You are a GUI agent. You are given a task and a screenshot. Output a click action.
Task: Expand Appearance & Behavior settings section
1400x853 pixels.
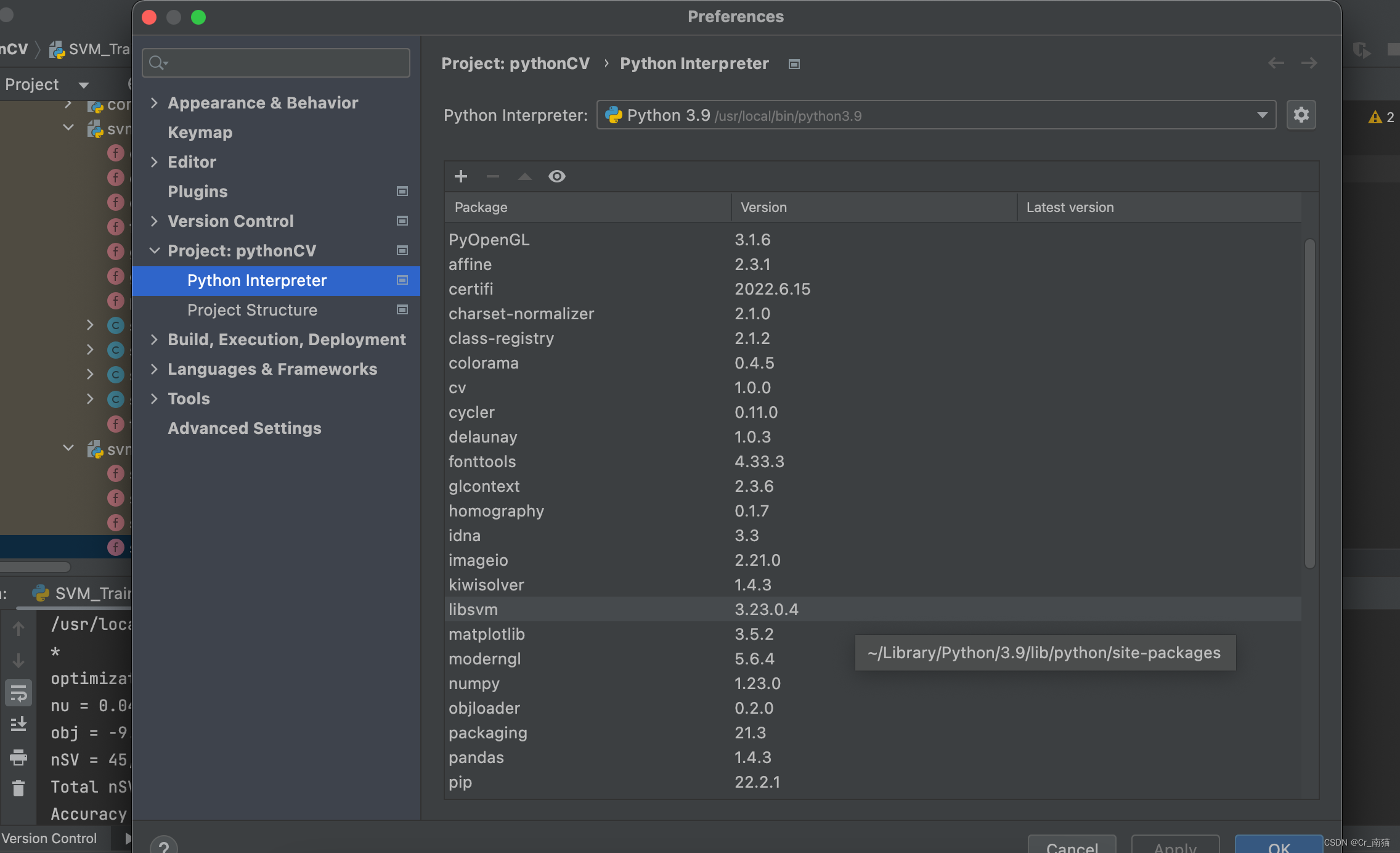pos(154,103)
